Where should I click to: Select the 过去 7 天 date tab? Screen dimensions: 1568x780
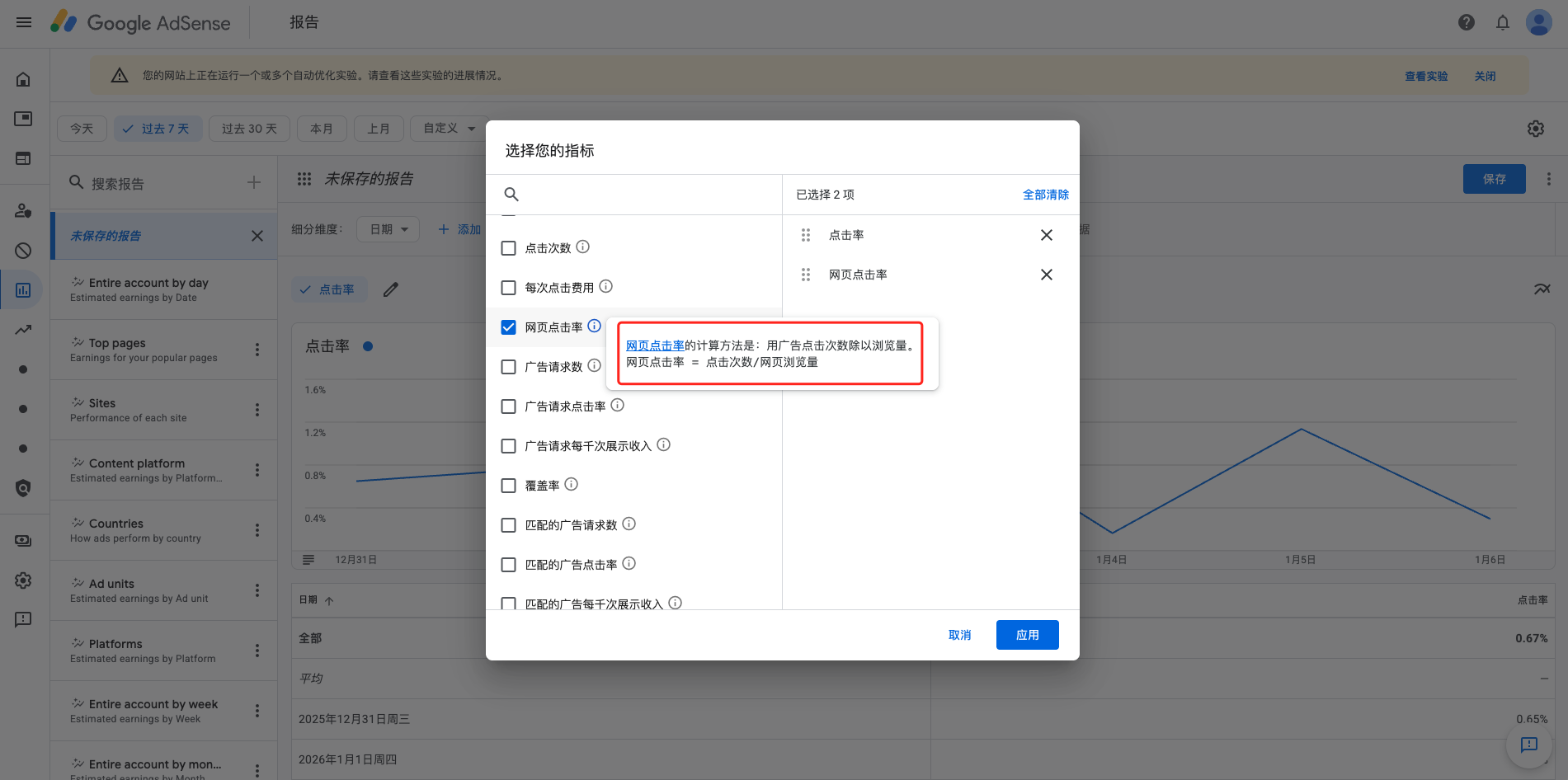[158, 129]
